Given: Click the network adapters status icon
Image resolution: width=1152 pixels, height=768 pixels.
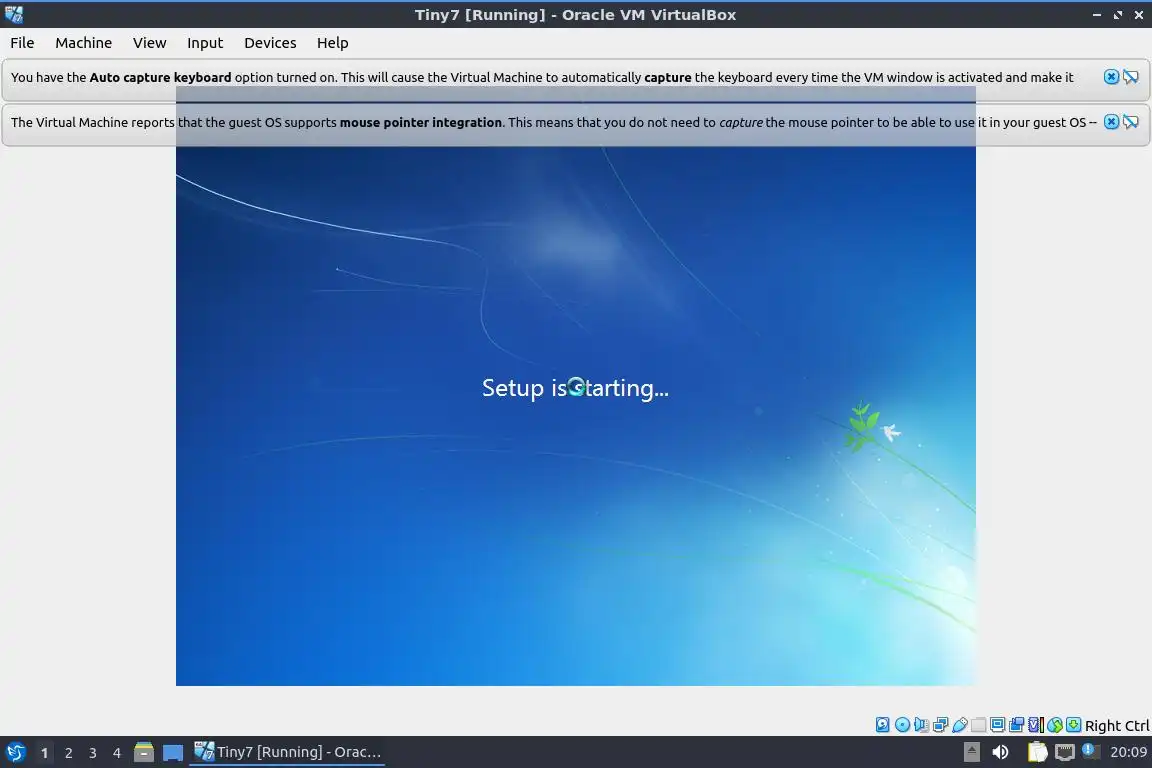Looking at the screenshot, I should point(940,725).
